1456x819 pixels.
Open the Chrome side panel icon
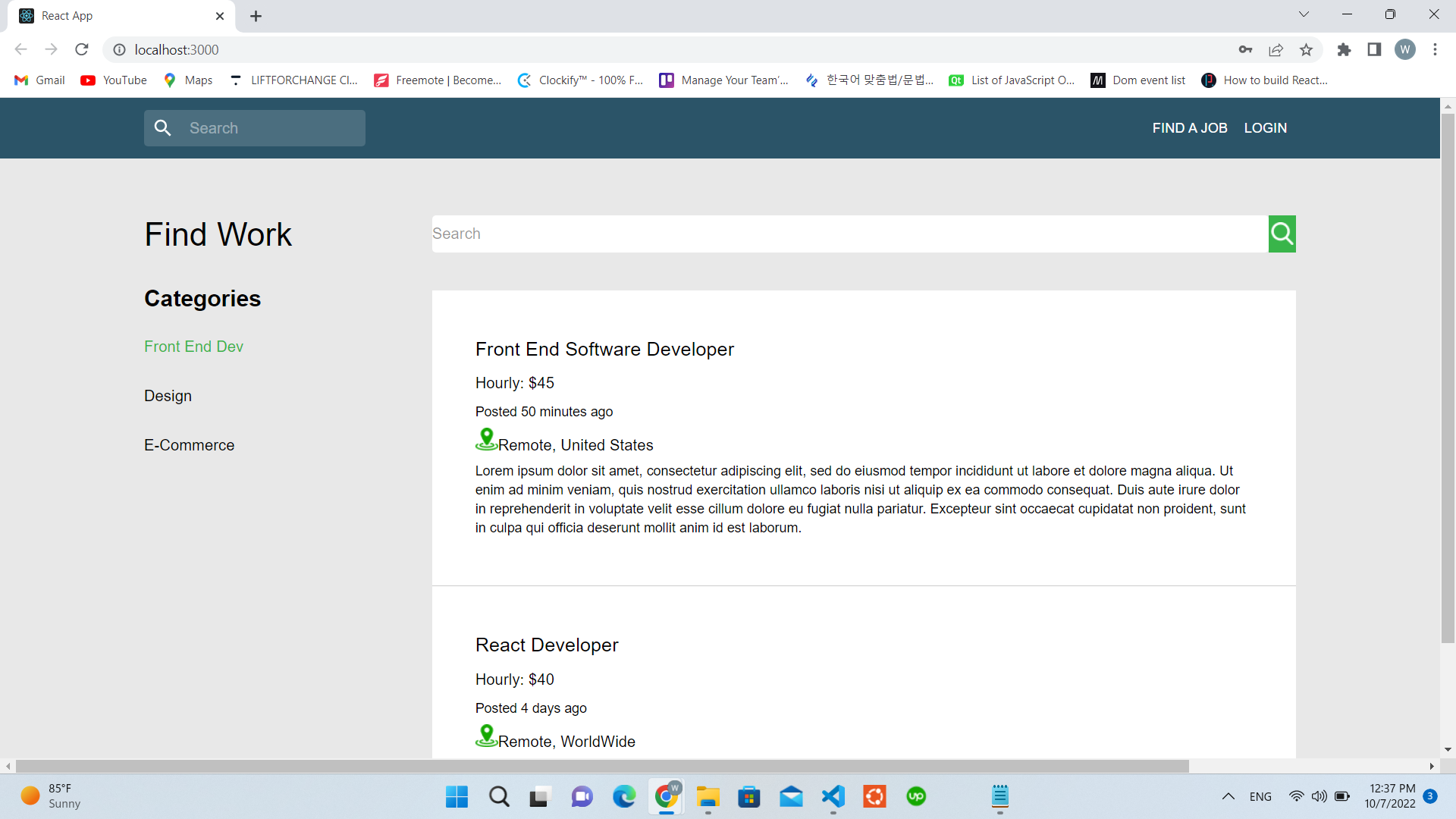(x=1374, y=49)
